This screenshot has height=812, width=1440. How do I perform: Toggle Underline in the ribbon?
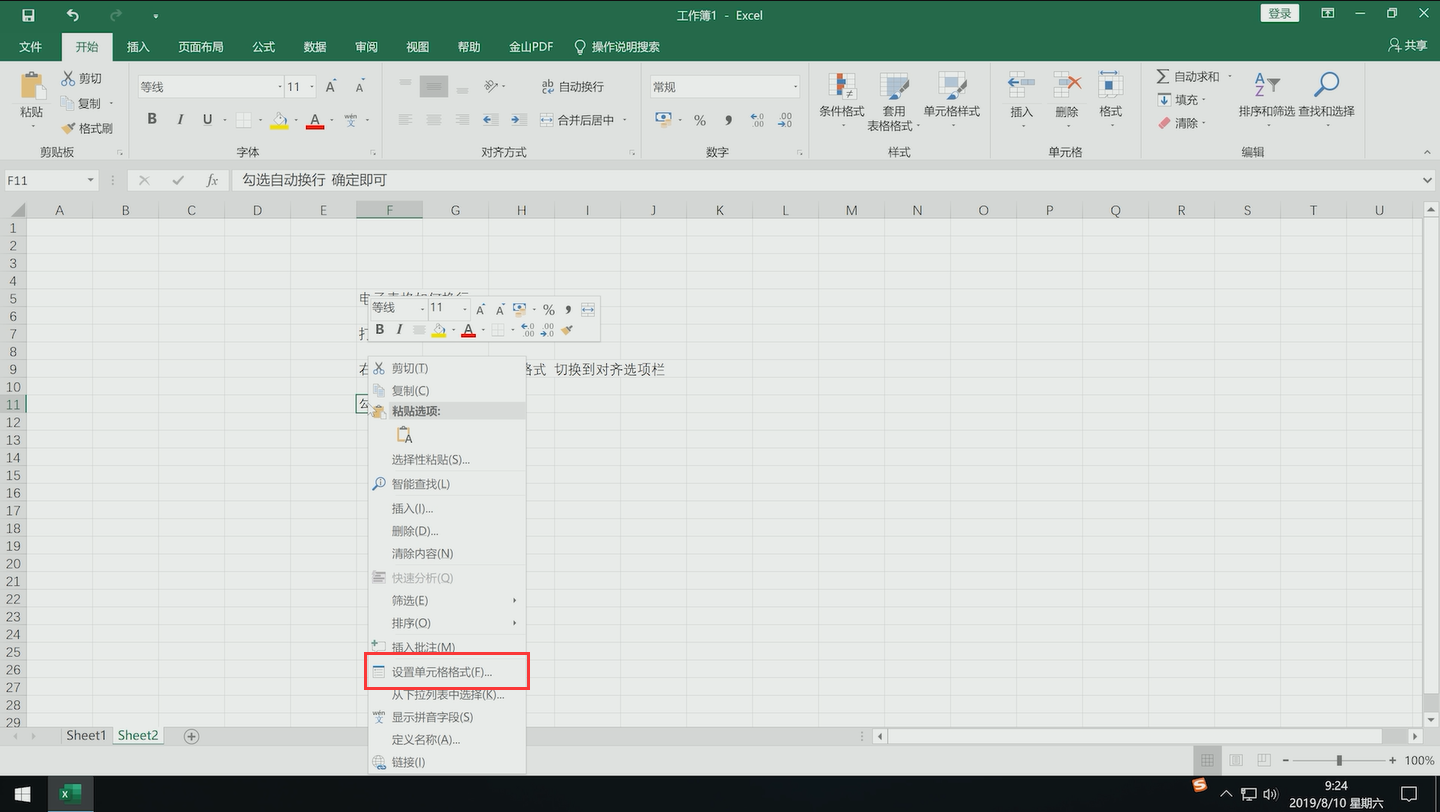point(207,120)
